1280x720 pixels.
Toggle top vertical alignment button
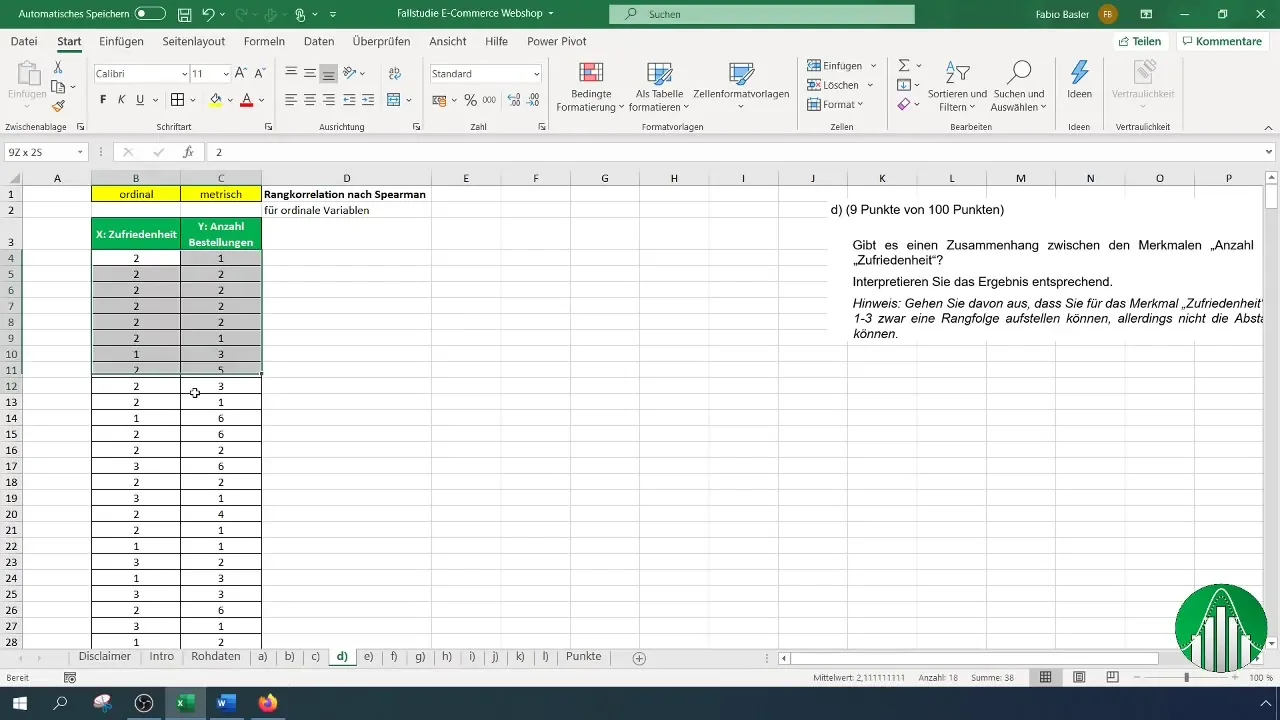[291, 74]
